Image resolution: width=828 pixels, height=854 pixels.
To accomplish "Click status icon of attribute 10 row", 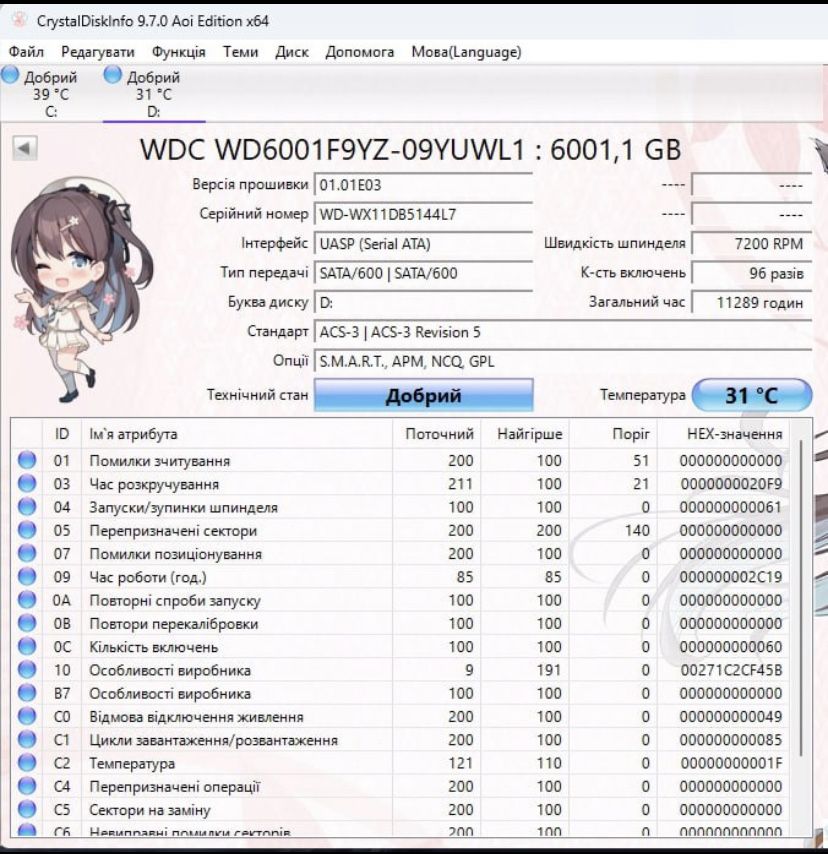I will click(27, 670).
